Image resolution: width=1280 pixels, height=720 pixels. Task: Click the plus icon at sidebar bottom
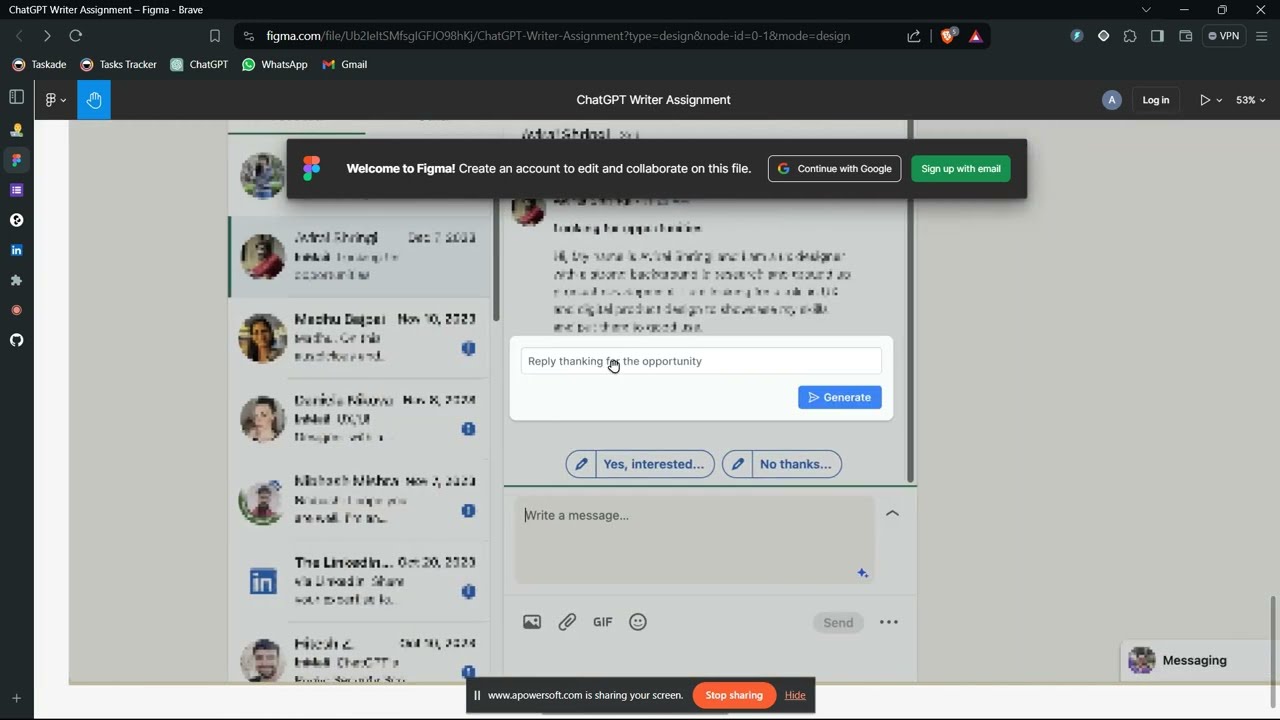pyautogui.click(x=16, y=698)
